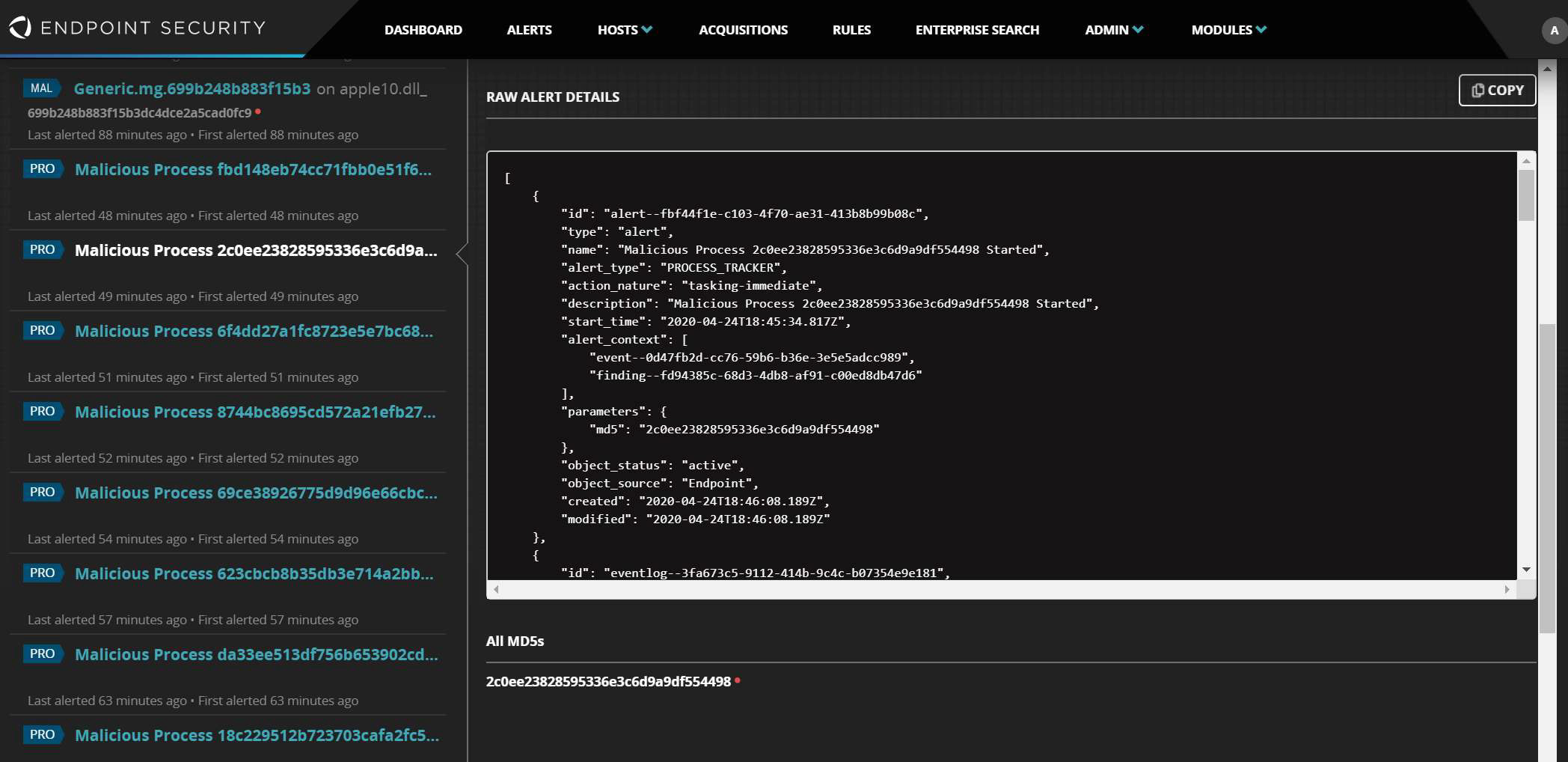Click the PRO badge on Malicious Process fbd148eb74cc

click(x=43, y=169)
